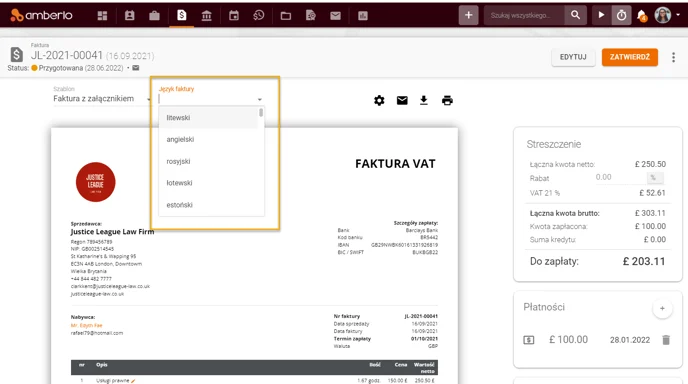688x384 pixels.
Task: Click the envelope icon beside invoice status
Action: (x=136, y=68)
